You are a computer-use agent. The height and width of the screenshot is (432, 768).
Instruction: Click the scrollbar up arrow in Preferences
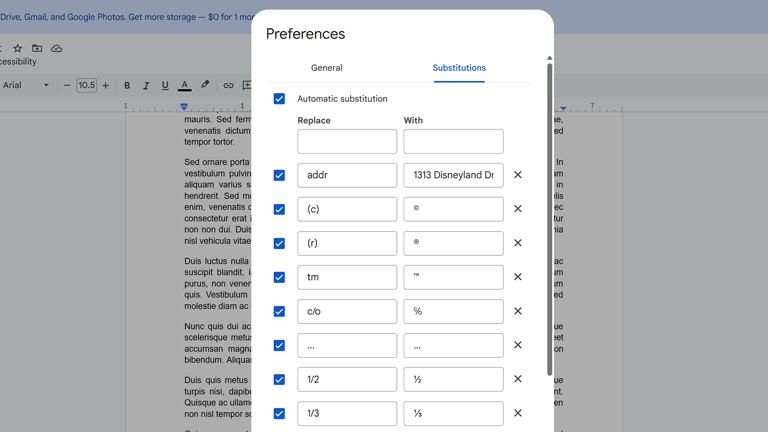point(550,58)
